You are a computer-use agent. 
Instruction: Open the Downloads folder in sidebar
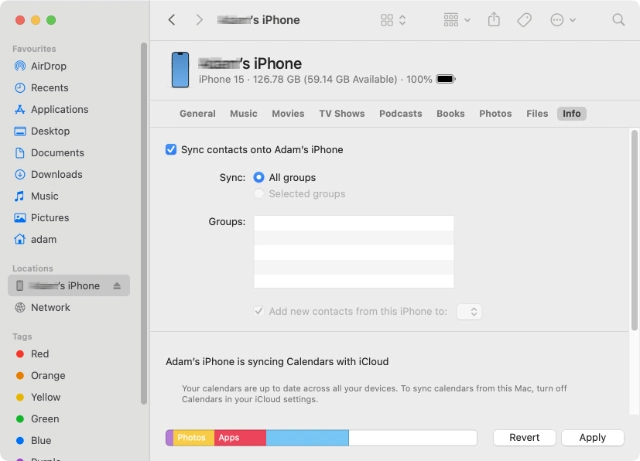point(56,175)
